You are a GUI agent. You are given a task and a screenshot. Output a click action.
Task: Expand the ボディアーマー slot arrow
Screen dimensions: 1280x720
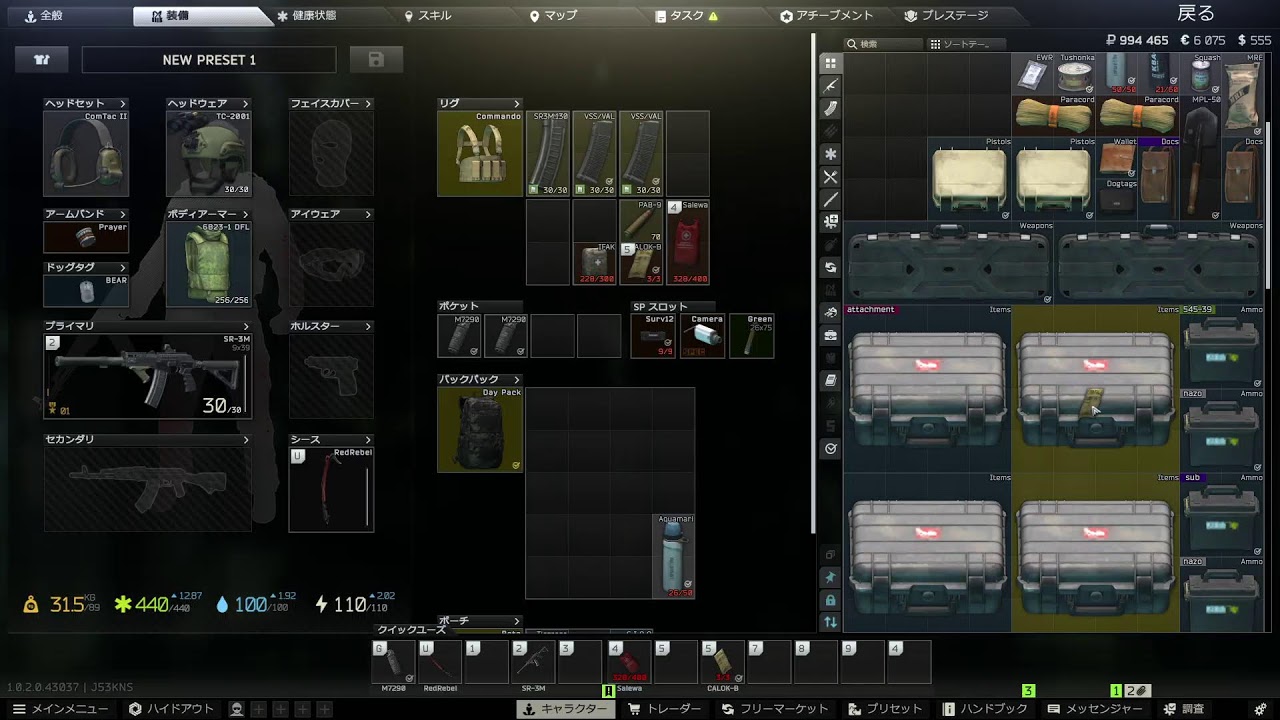click(x=245, y=214)
